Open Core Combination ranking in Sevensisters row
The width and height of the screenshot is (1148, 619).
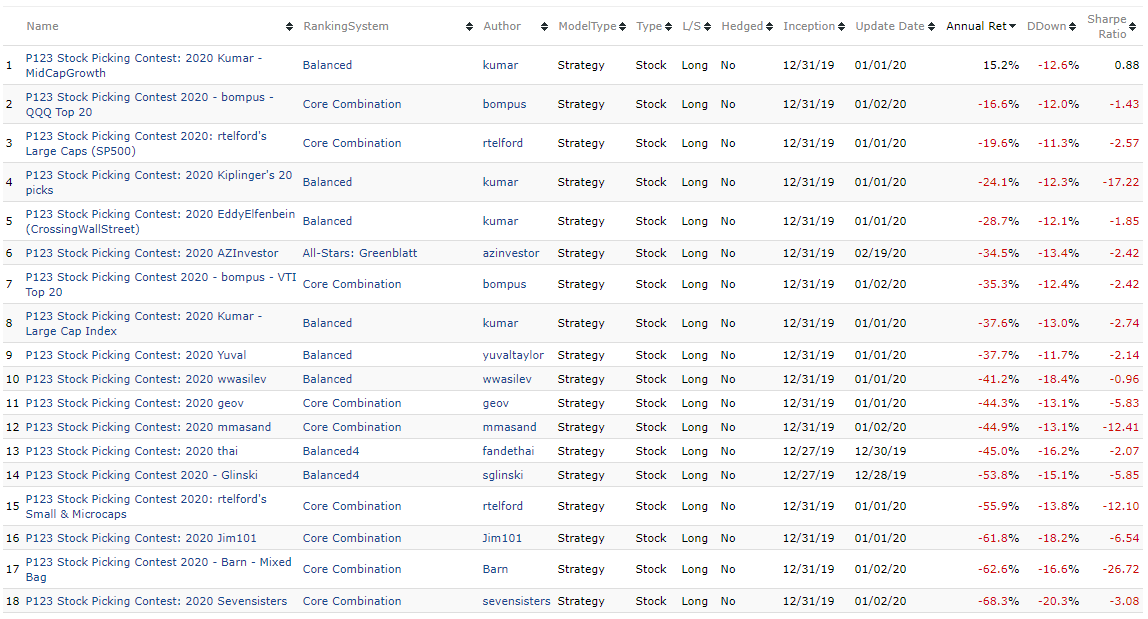click(x=351, y=601)
